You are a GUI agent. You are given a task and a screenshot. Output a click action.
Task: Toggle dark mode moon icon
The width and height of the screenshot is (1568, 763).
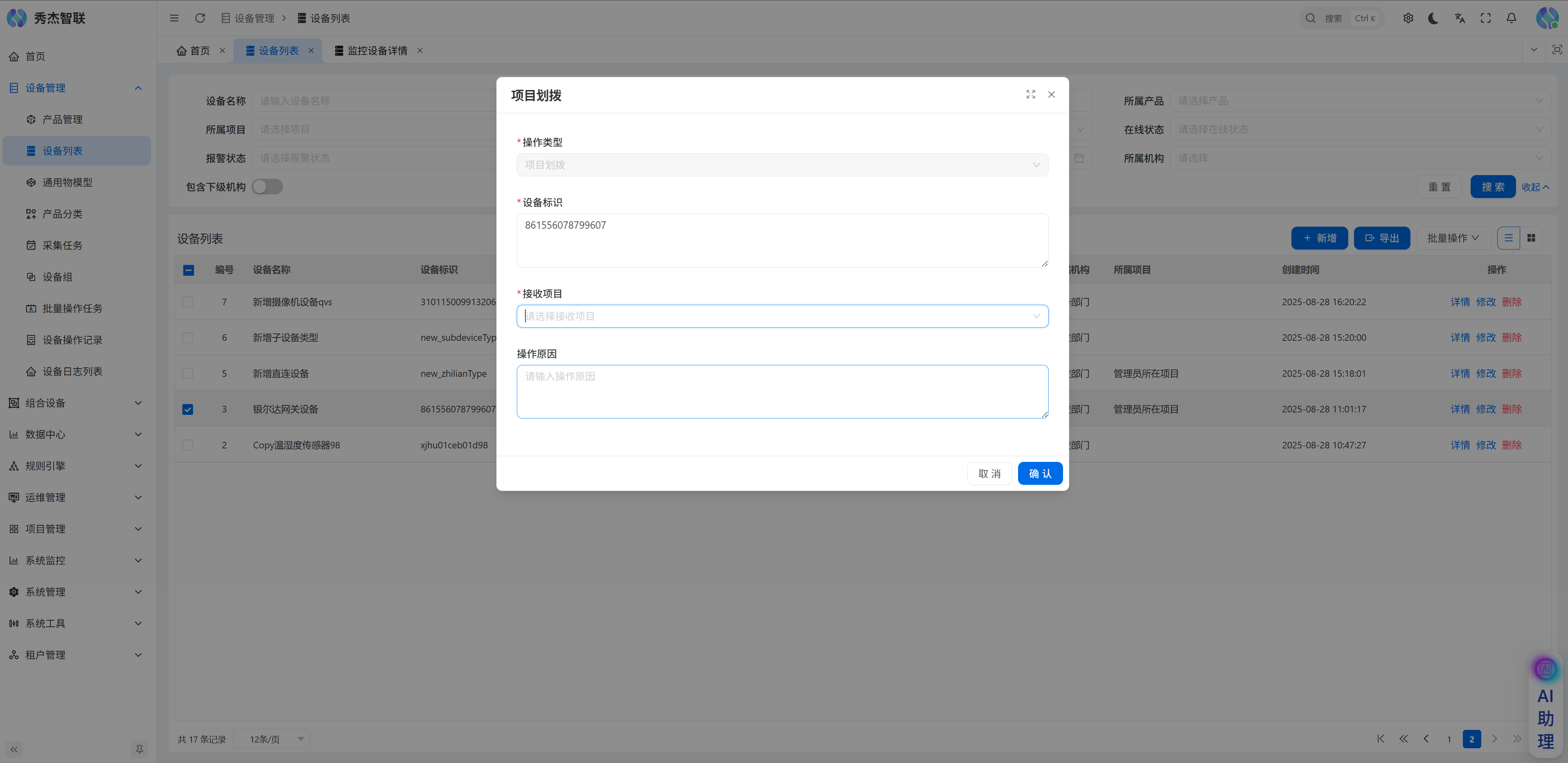(x=1433, y=18)
